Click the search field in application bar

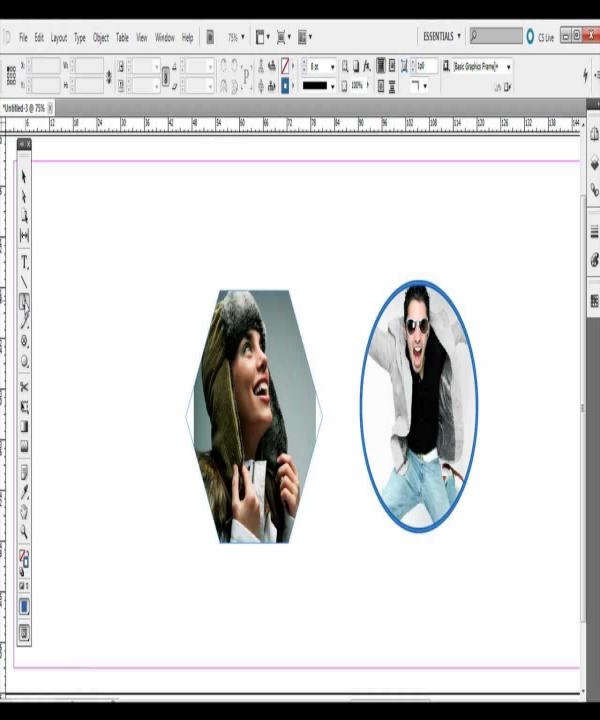[x=497, y=36]
